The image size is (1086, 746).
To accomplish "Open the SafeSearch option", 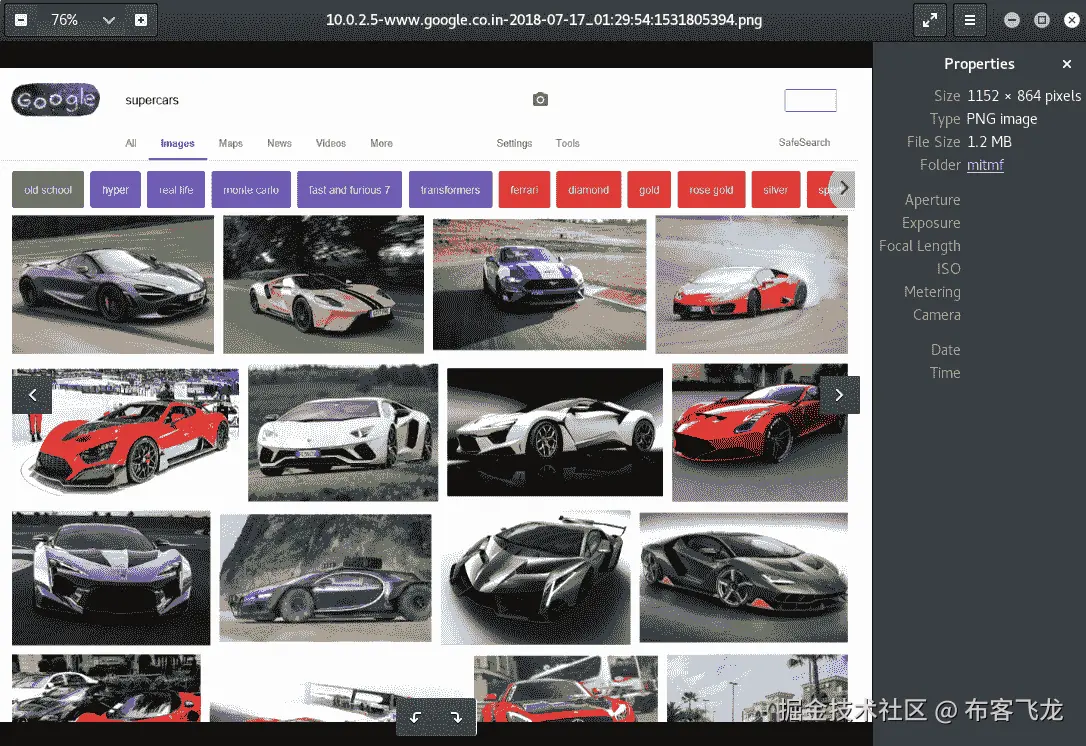I will (x=804, y=142).
